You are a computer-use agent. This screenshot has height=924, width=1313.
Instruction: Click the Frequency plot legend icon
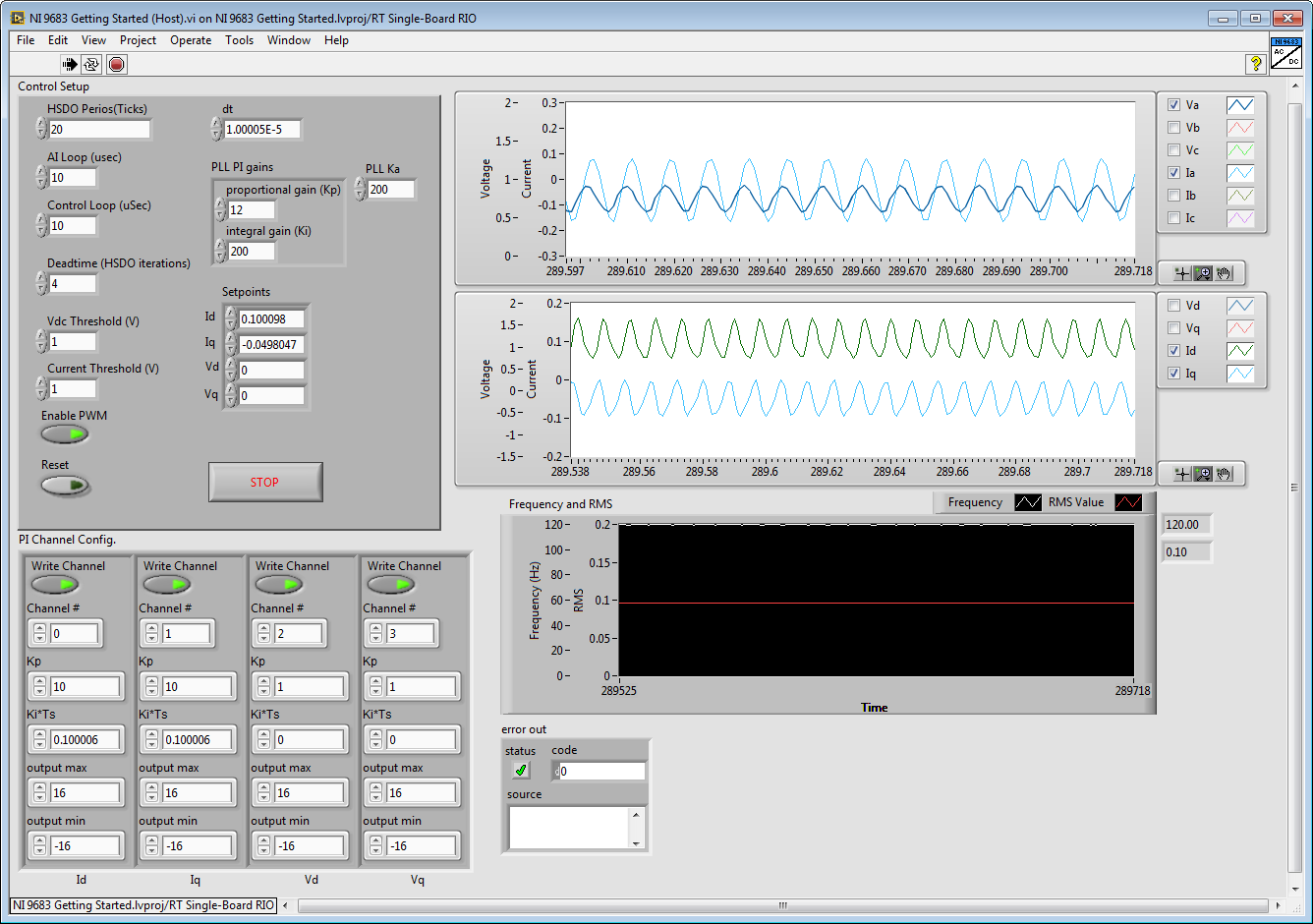click(1027, 502)
